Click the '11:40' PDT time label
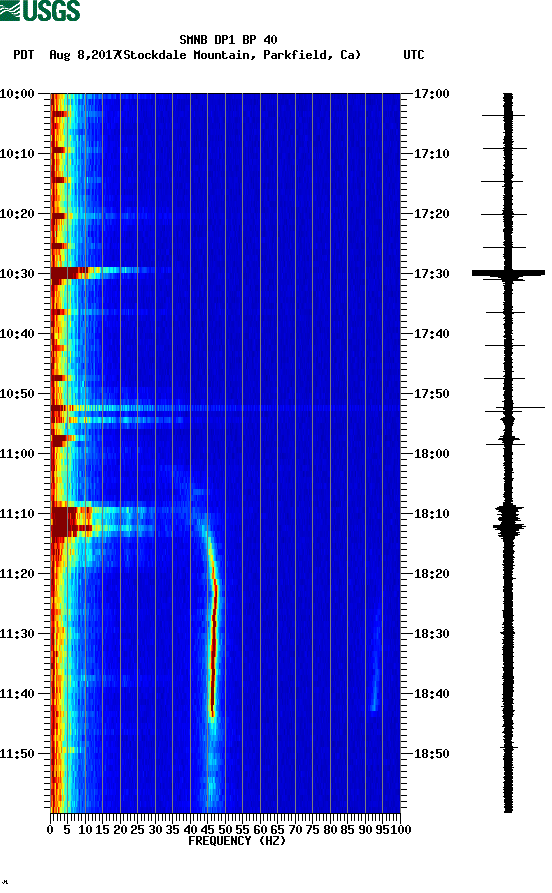 tap(17, 694)
